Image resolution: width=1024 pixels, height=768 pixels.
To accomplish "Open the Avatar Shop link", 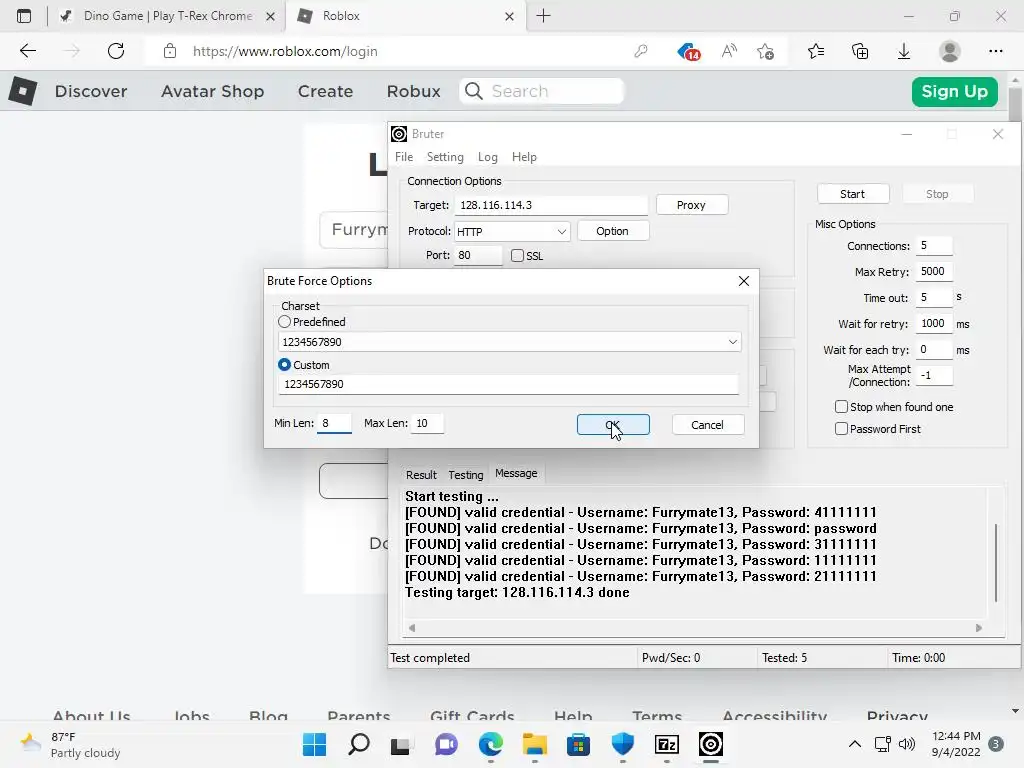I will click(212, 91).
